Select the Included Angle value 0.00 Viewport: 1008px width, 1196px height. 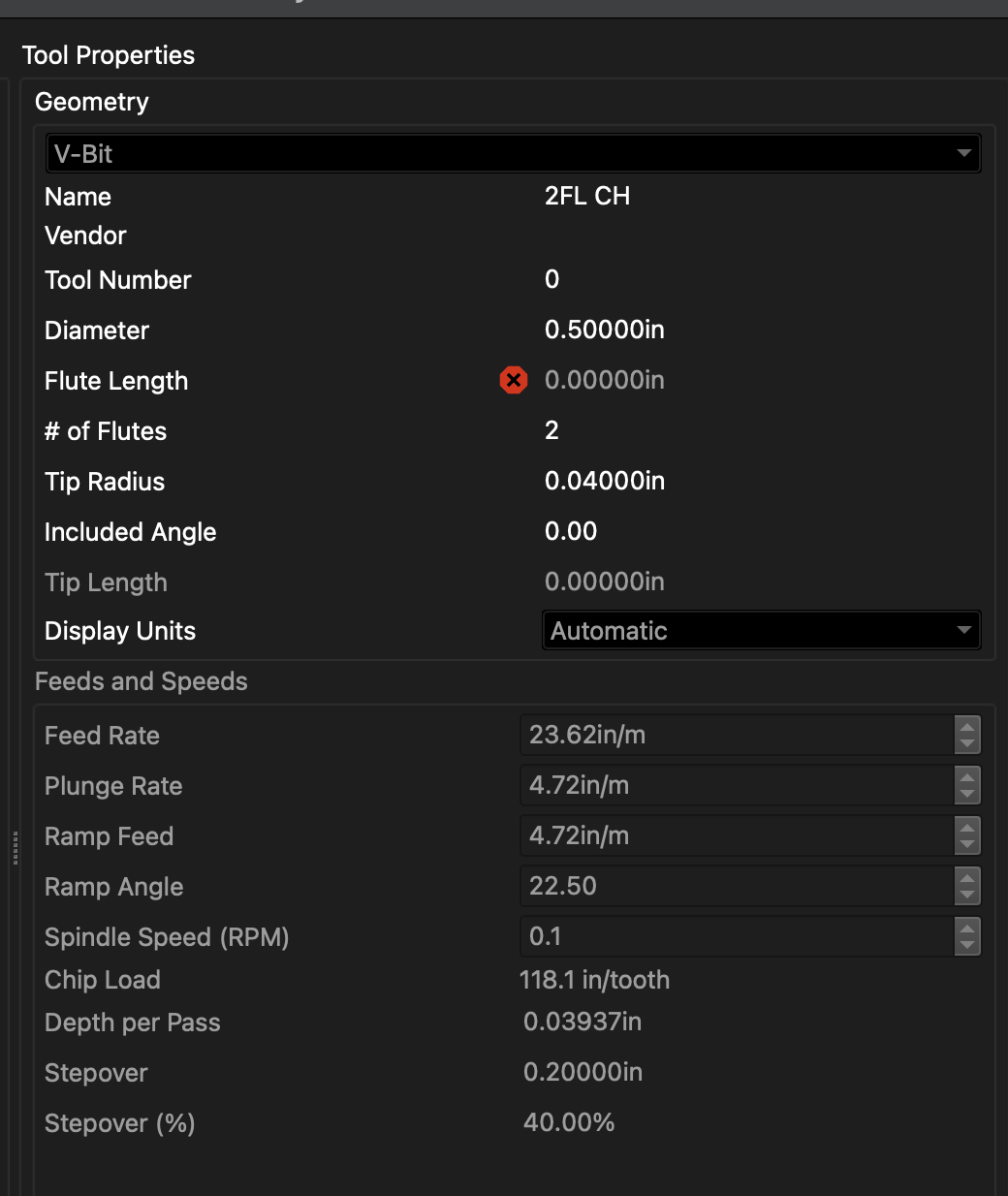pos(571,531)
